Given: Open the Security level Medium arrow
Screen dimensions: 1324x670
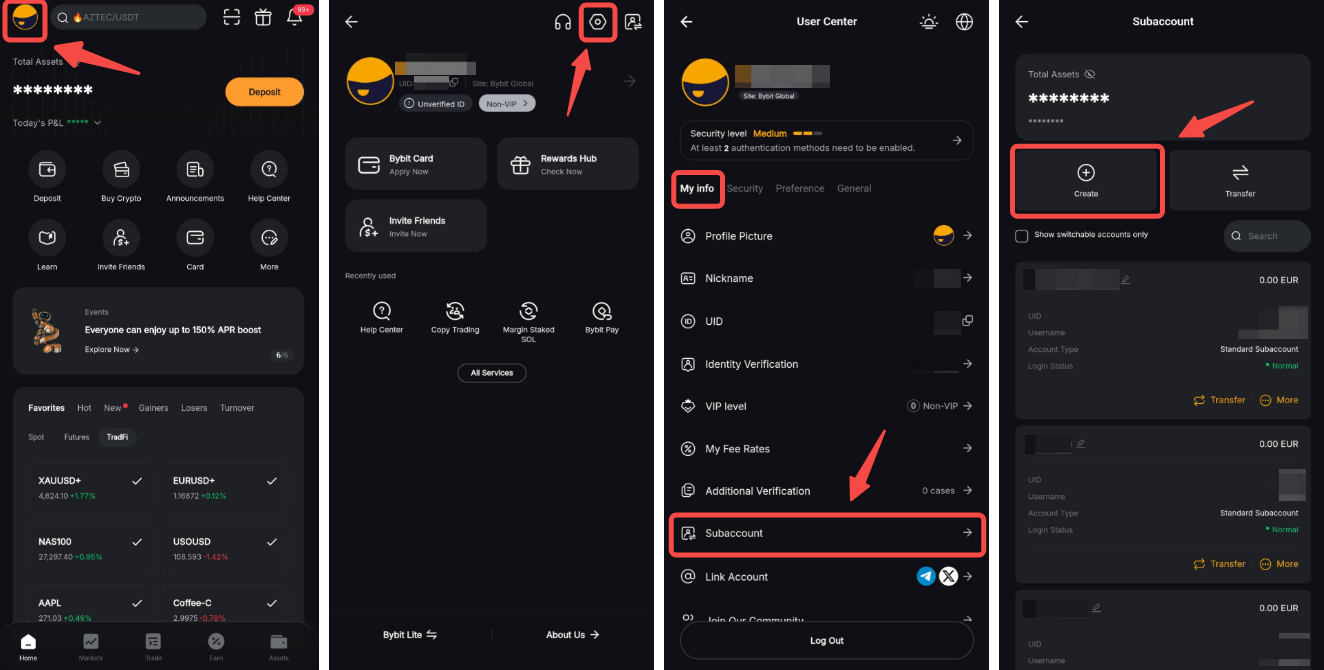Looking at the screenshot, I should (x=957, y=141).
